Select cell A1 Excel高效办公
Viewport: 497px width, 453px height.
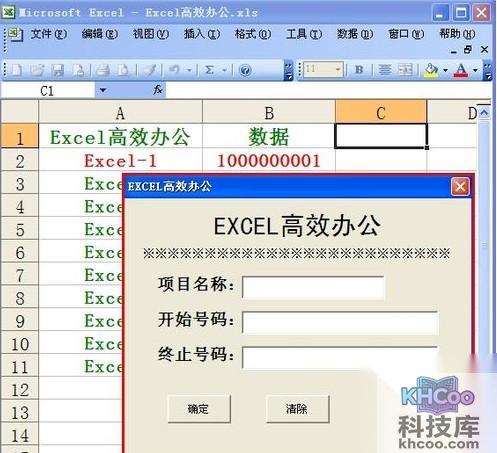click(120, 137)
